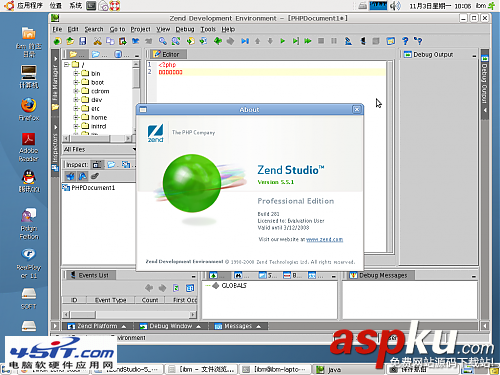Select the Editor tab
This screenshot has height=375, width=500.
(167, 54)
